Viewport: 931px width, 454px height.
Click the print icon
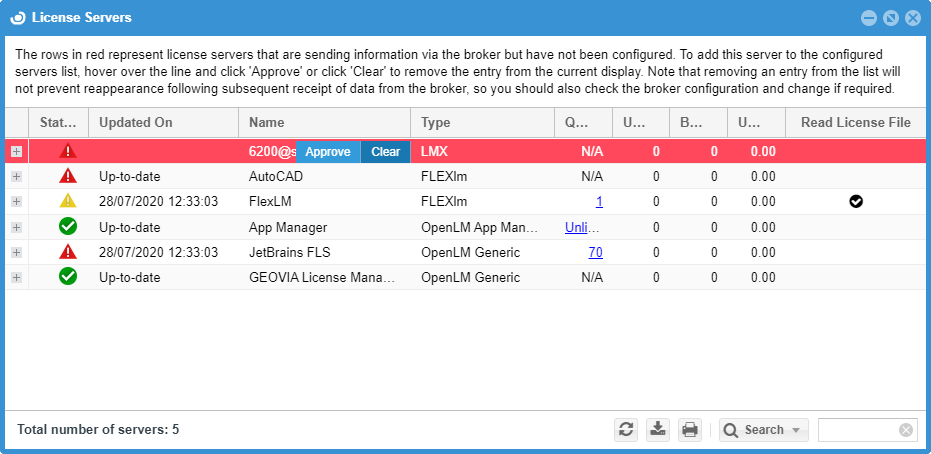coord(690,430)
